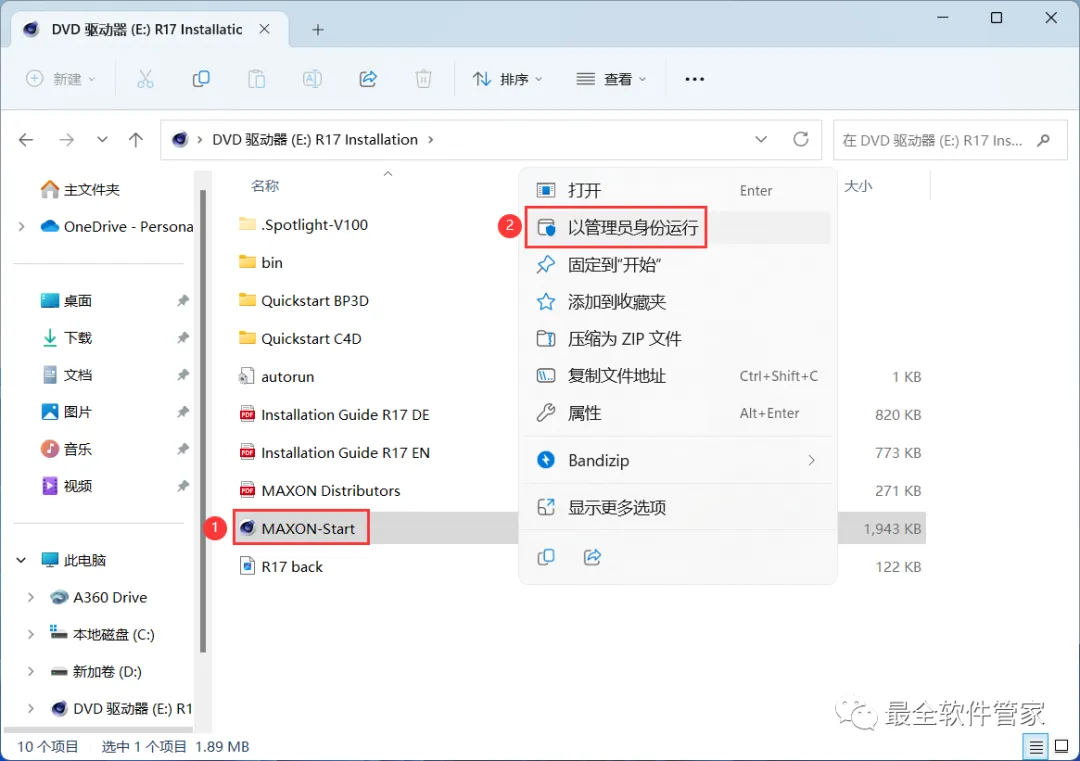Click the search magnifier icon

click(x=1043, y=140)
